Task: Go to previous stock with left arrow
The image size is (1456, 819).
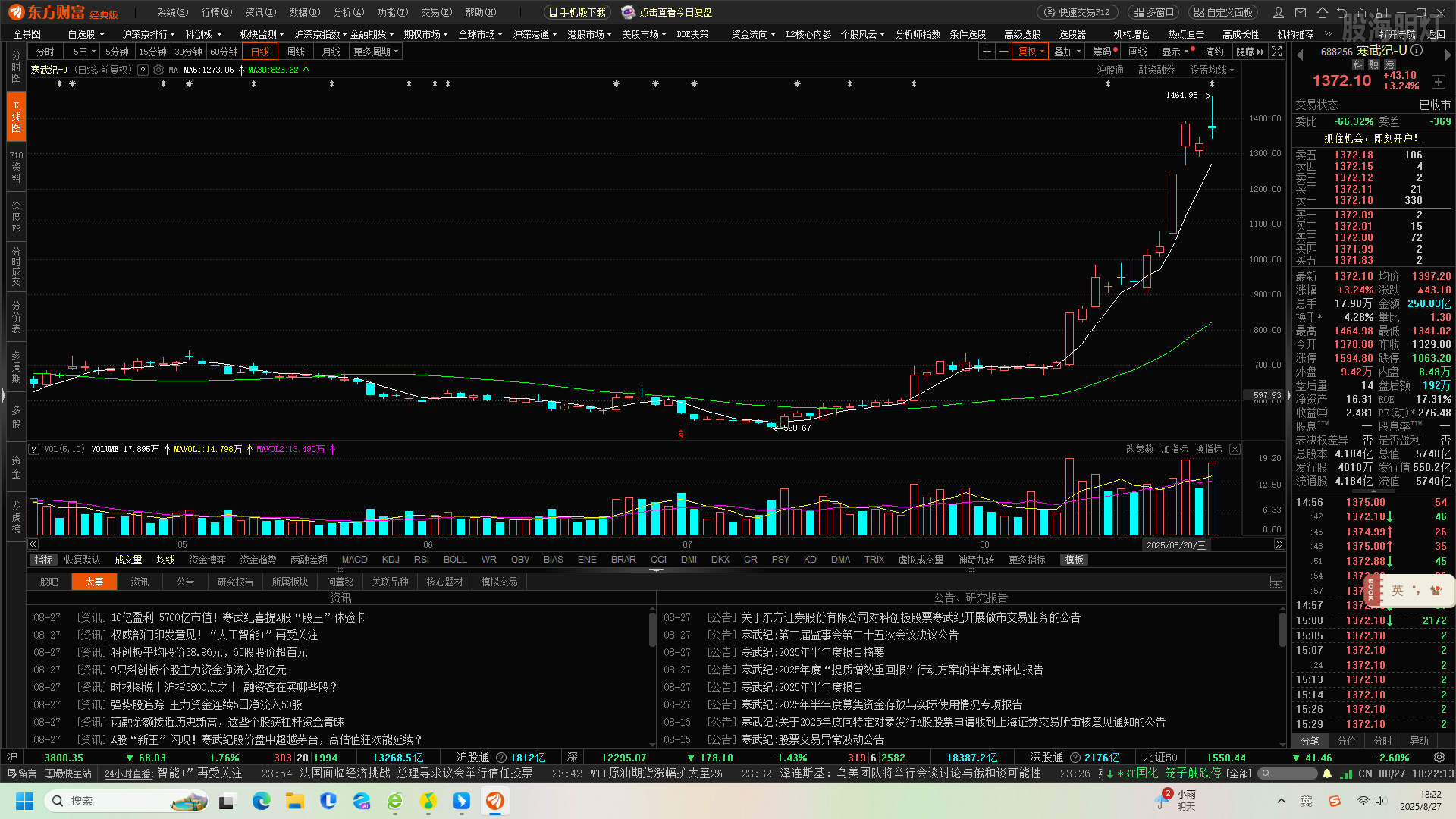Action: pos(1300,55)
